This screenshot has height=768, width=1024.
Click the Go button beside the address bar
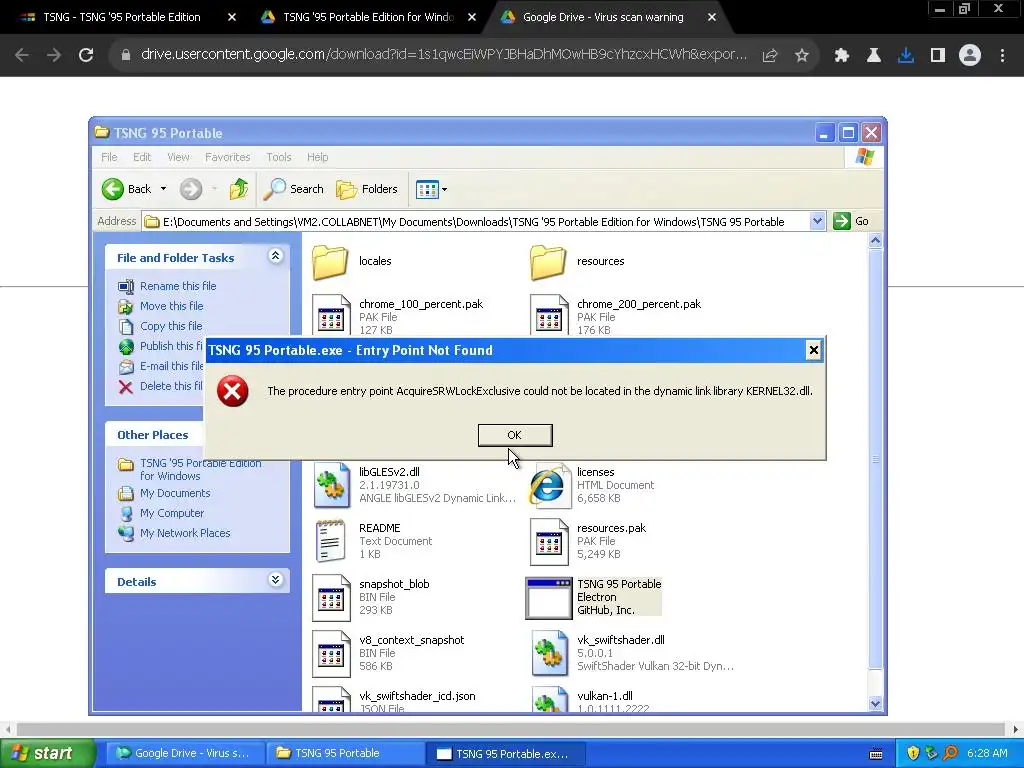pos(851,221)
